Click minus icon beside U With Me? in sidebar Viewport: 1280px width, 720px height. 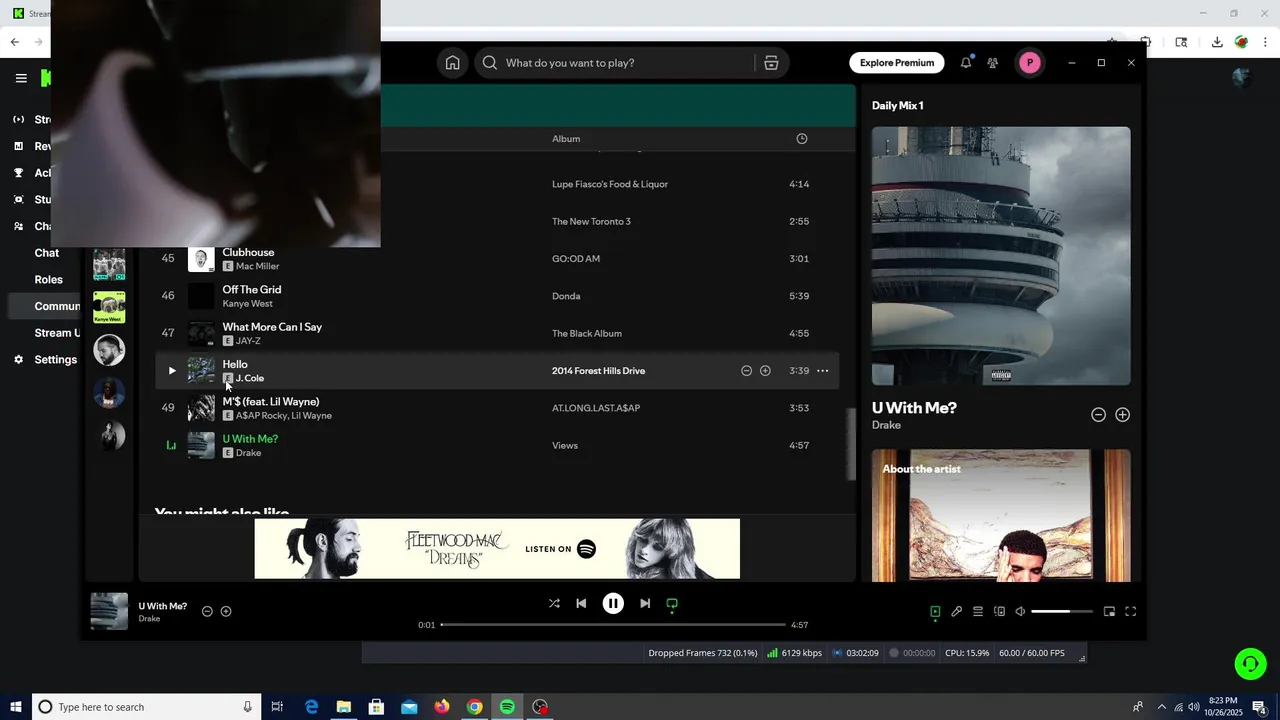pos(1098,415)
